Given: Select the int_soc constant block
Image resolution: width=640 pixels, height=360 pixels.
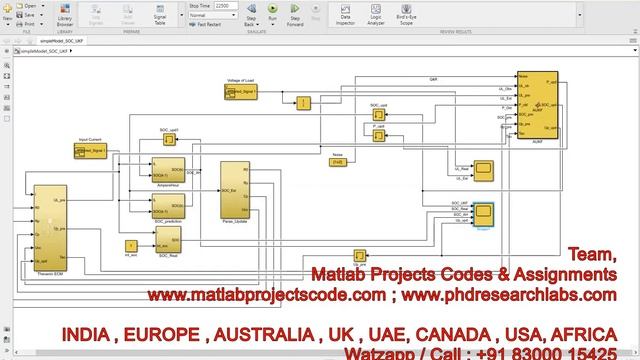Looking at the screenshot, I should tap(131, 246).
